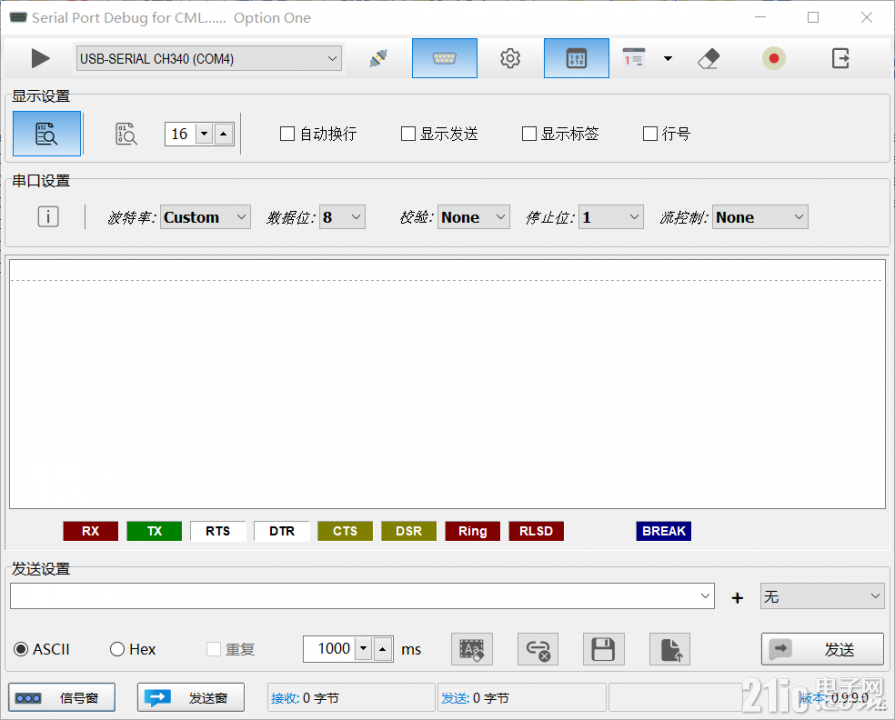Enable the 显示发送 checkbox

pyautogui.click(x=408, y=134)
